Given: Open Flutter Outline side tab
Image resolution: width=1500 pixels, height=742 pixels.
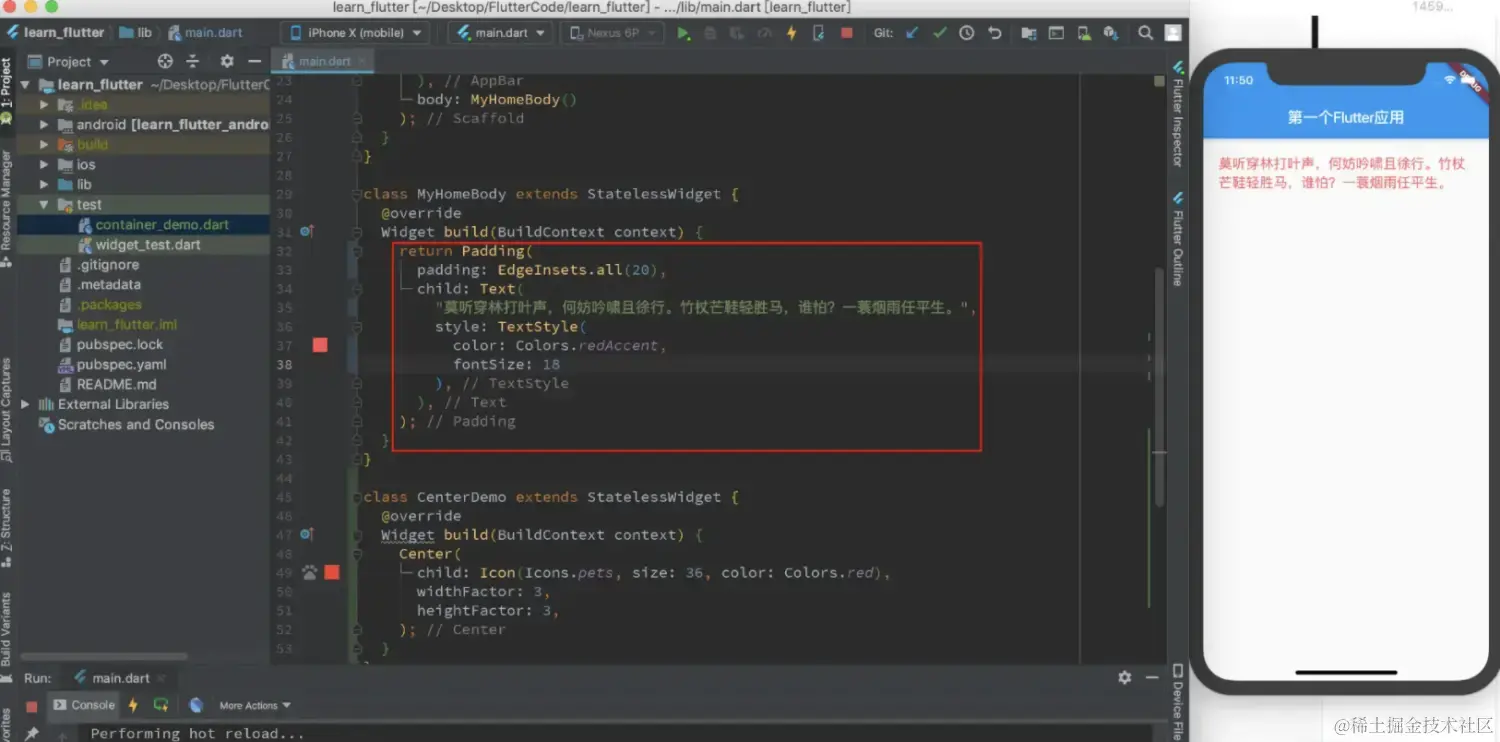Looking at the screenshot, I should [1177, 239].
